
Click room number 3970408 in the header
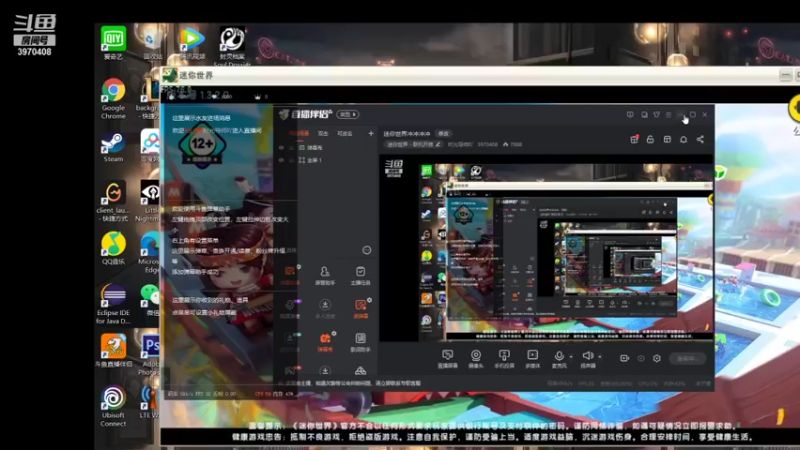click(x=487, y=144)
